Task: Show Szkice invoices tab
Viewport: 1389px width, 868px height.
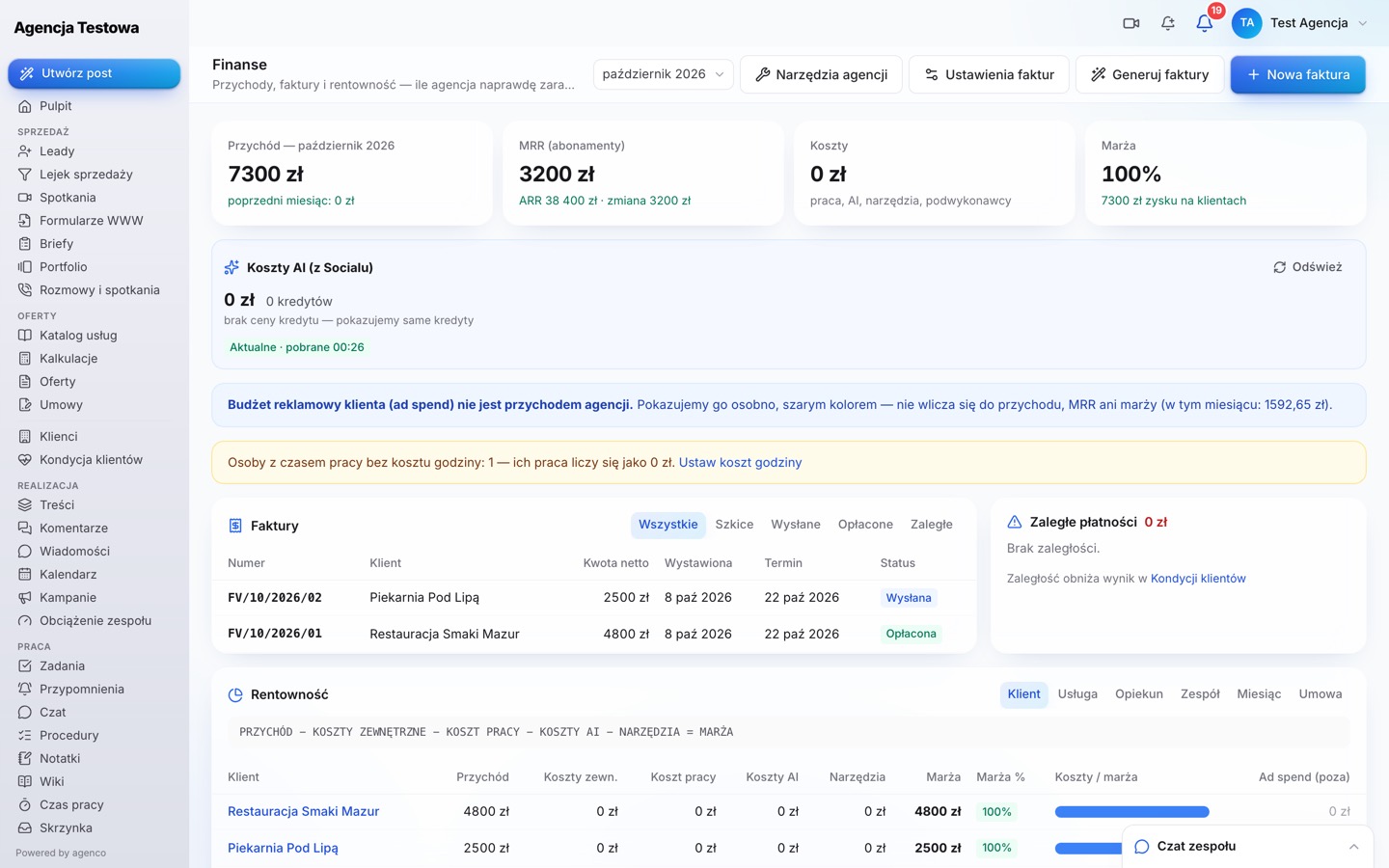Action: tap(734, 525)
